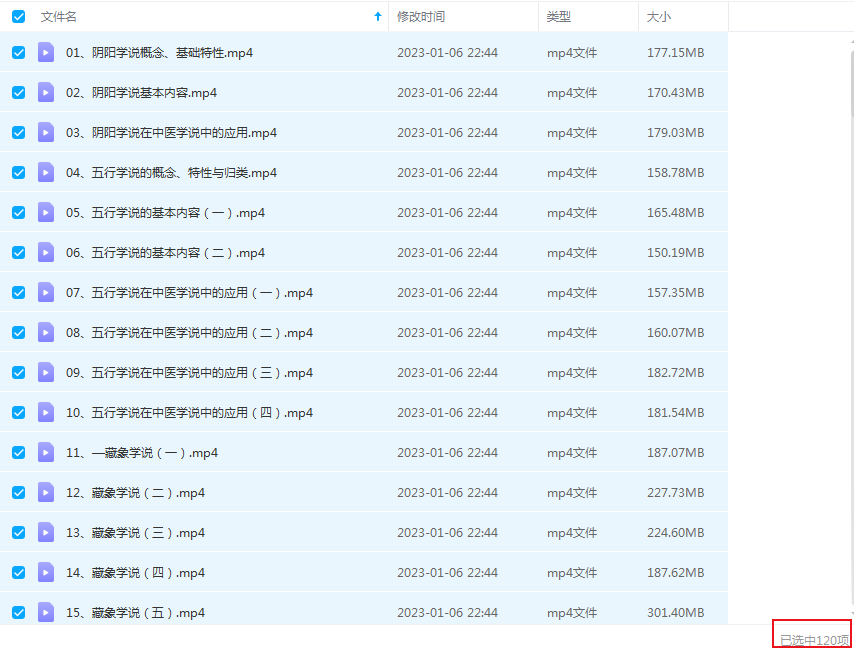
Task: Sort by 文件名 column header
Action: tap(59, 17)
